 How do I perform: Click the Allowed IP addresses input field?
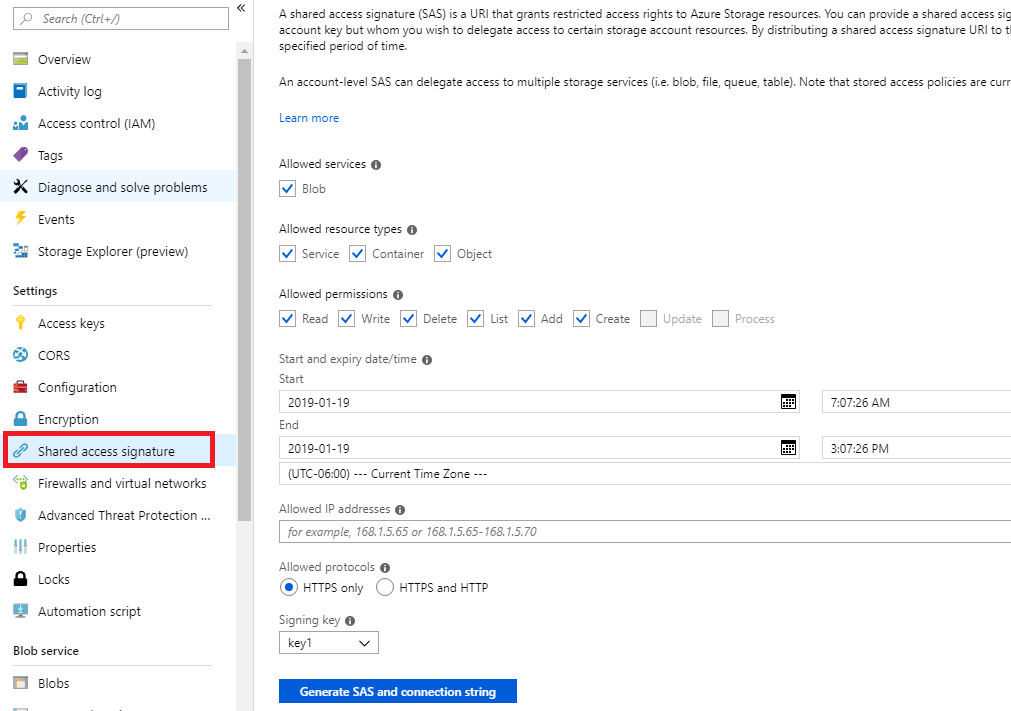(x=645, y=532)
